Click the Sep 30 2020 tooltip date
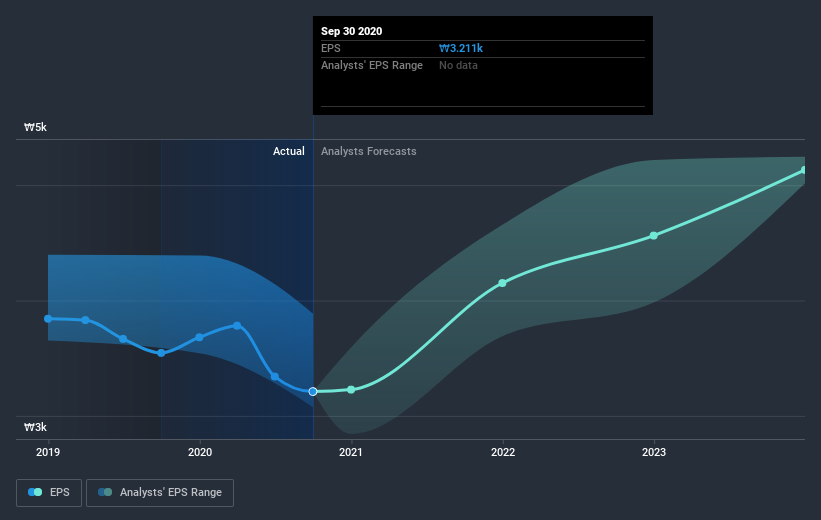The width and height of the screenshot is (821, 520). point(351,31)
